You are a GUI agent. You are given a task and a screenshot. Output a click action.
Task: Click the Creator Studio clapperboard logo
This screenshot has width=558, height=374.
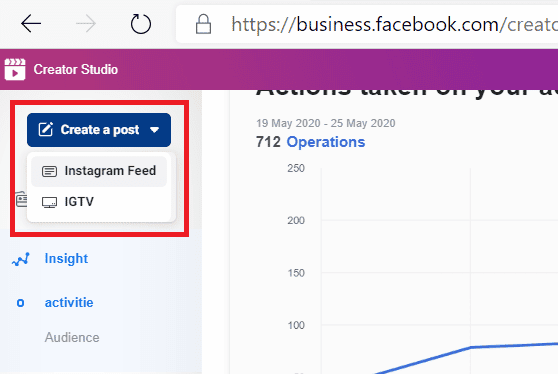pos(15,69)
